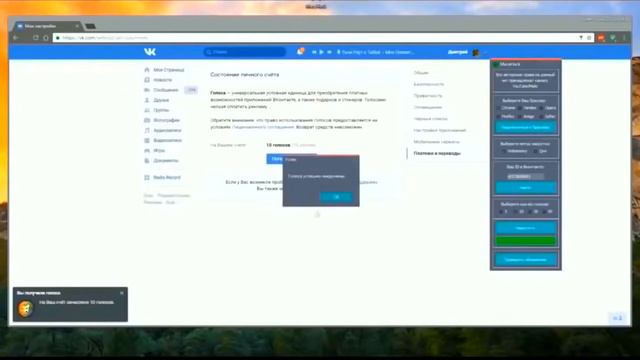
Task: Select the Safari browser radio button
Action: (x=542, y=117)
